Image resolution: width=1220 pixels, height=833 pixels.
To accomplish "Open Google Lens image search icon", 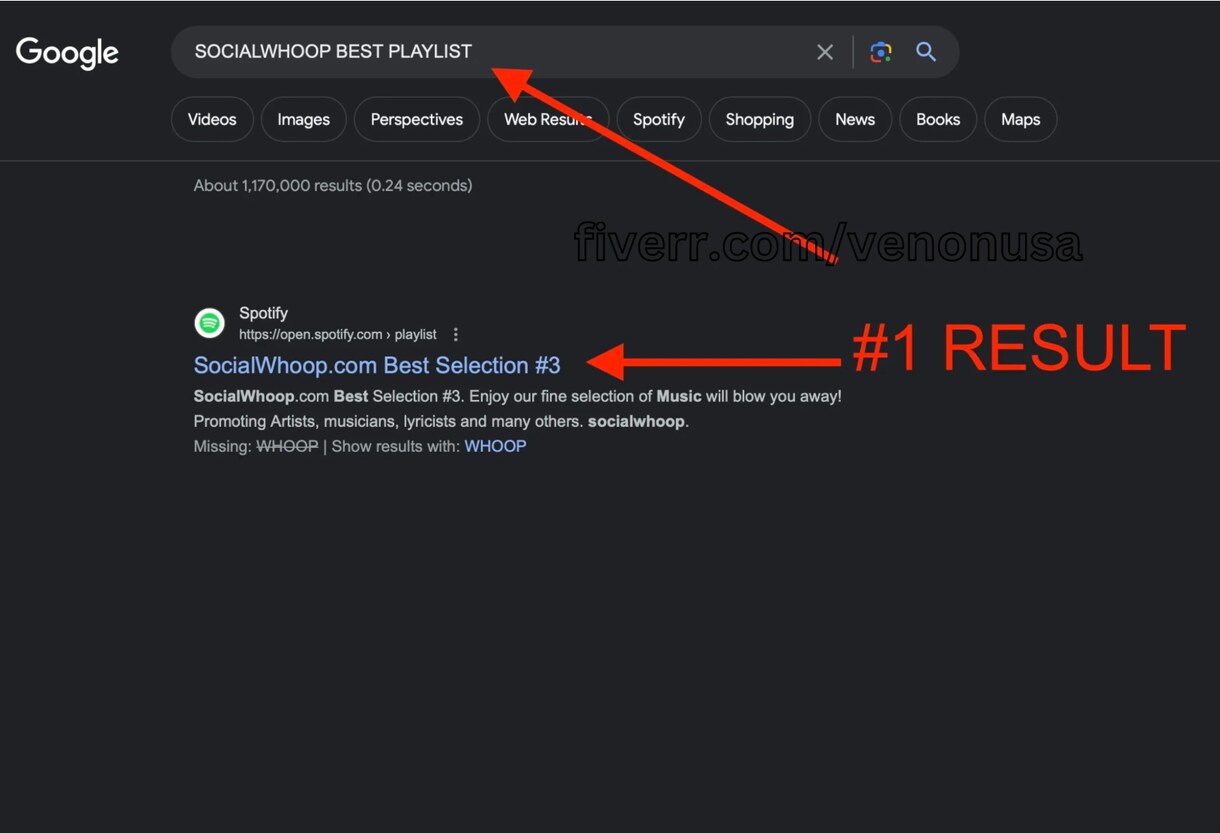I will click(880, 52).
